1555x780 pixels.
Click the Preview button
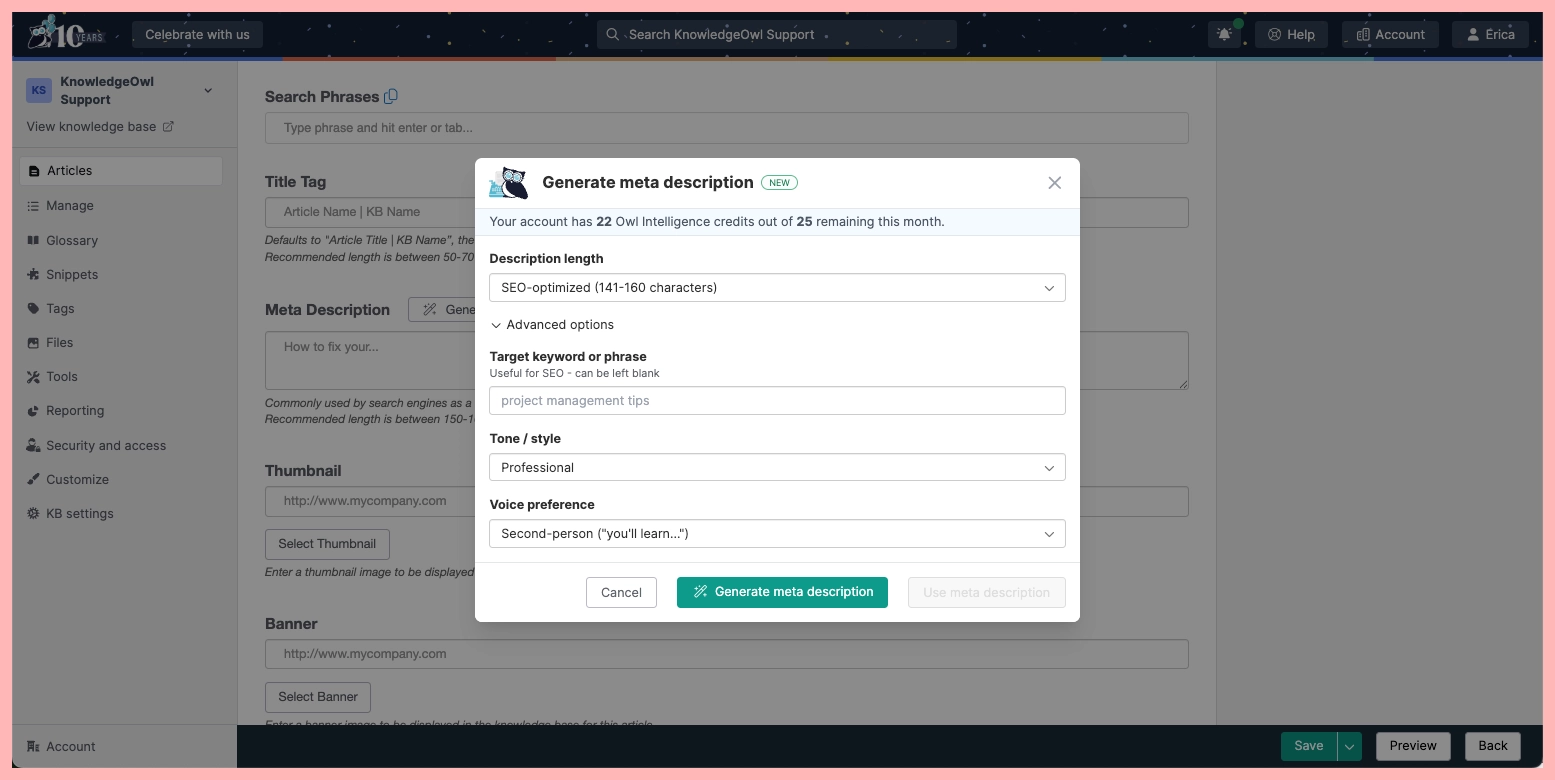click(x=1413, y=746)
